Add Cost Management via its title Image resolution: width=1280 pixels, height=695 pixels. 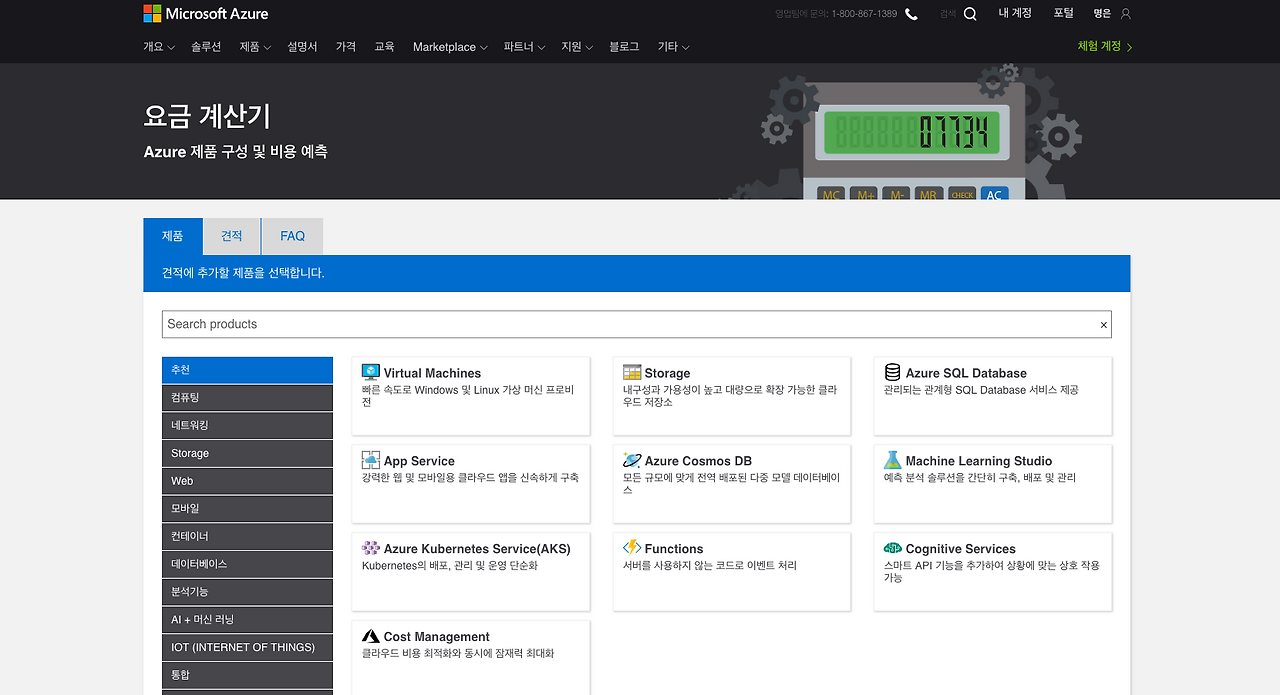[436, 637]
